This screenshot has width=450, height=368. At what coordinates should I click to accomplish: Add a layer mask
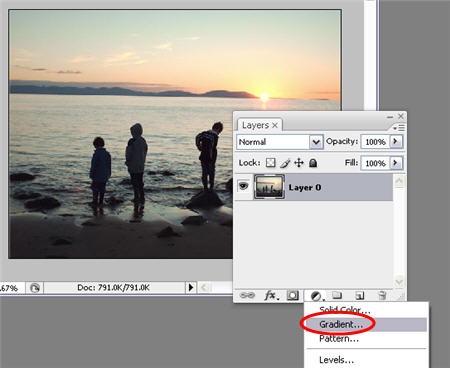tap(293, 295)
